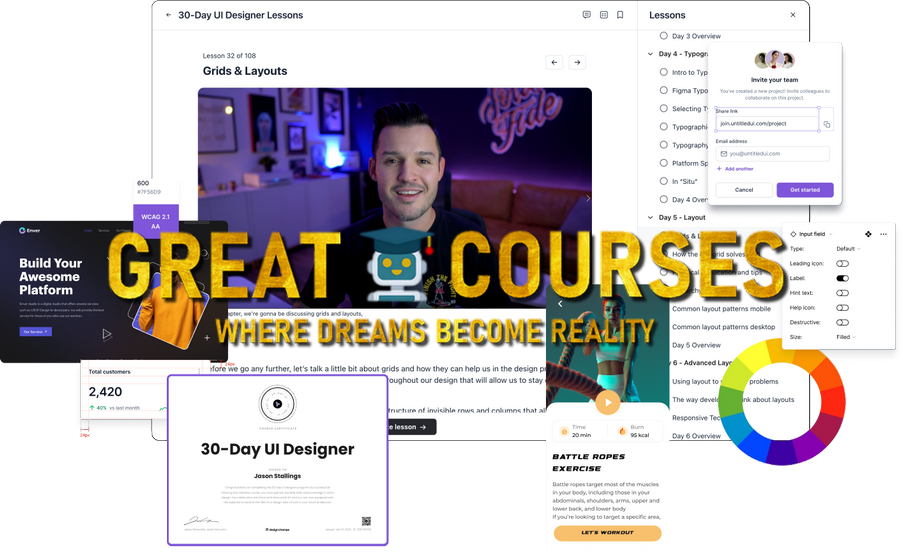Click the LET'S WORKOUT button
Screen dimensions: 903x552
[607, 533]
